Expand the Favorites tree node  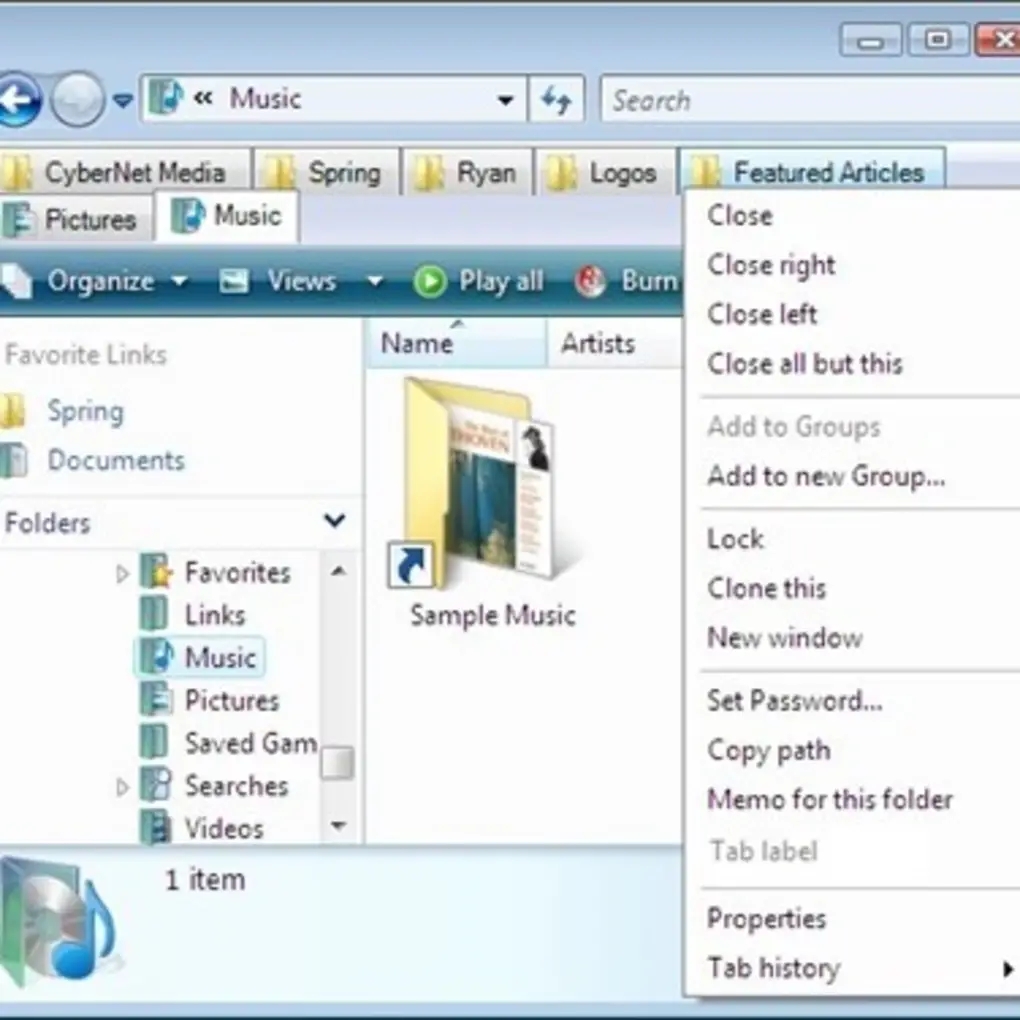(x=123, y=572)
